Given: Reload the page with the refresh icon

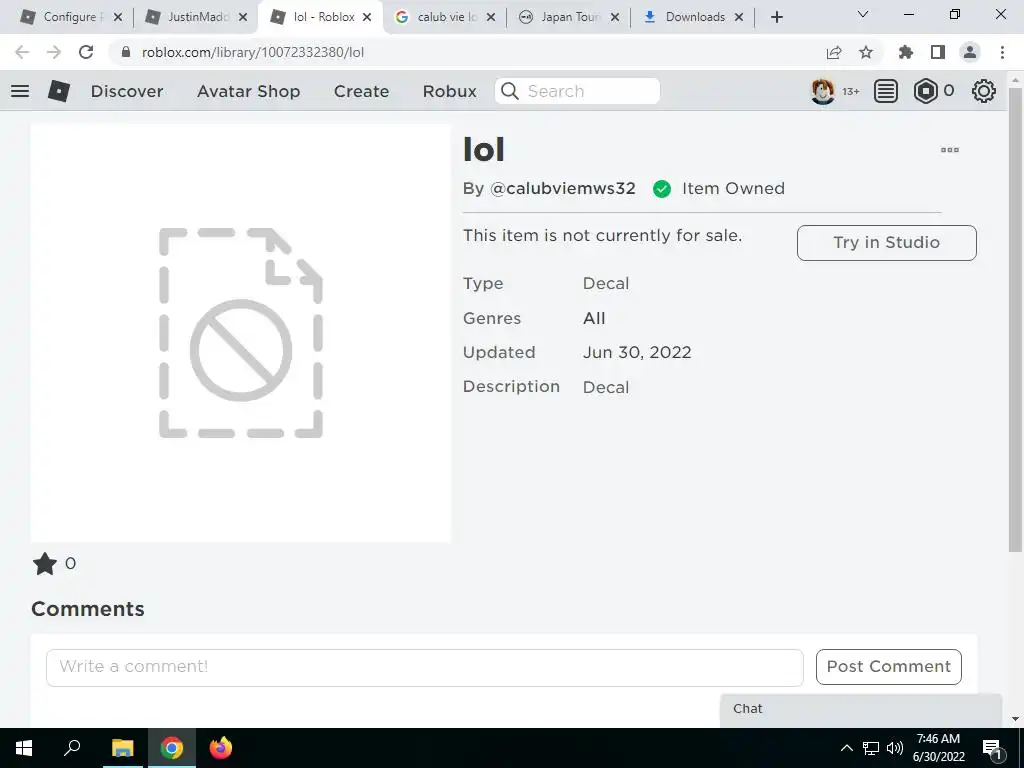Looking at the screenshot, I should (x=86, y=52).
